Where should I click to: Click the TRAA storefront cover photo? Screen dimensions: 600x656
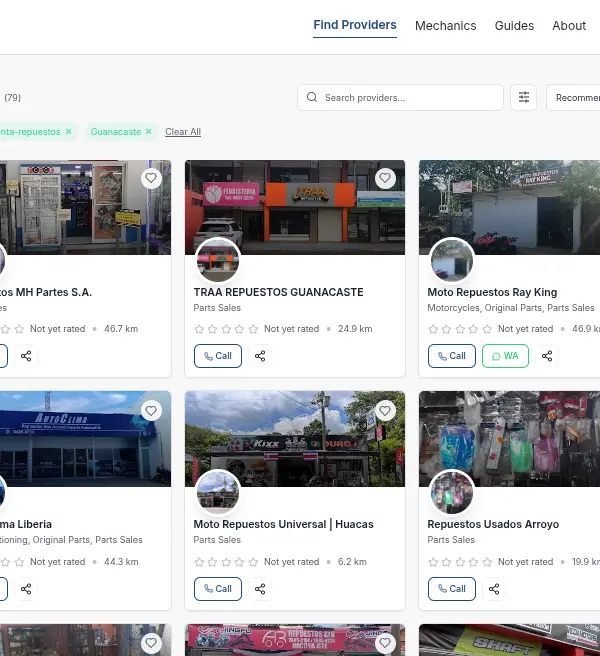[295, 207]
